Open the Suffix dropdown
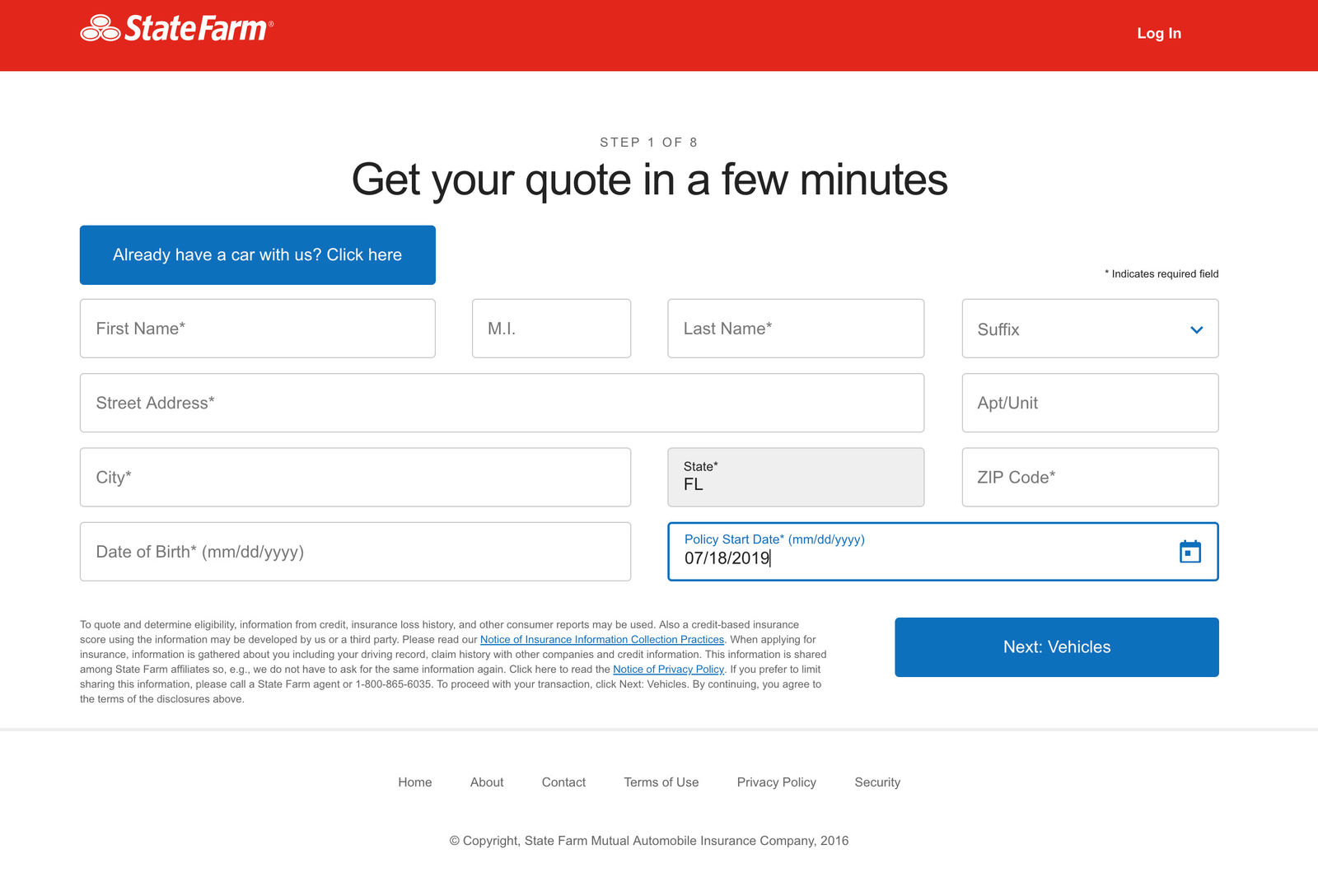 (x=1089, y=329)
